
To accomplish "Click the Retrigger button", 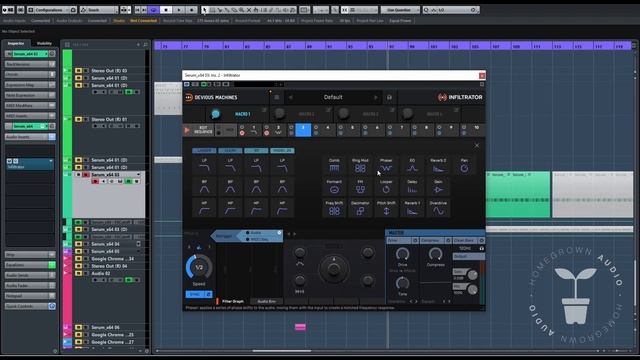I will (224, 236).
